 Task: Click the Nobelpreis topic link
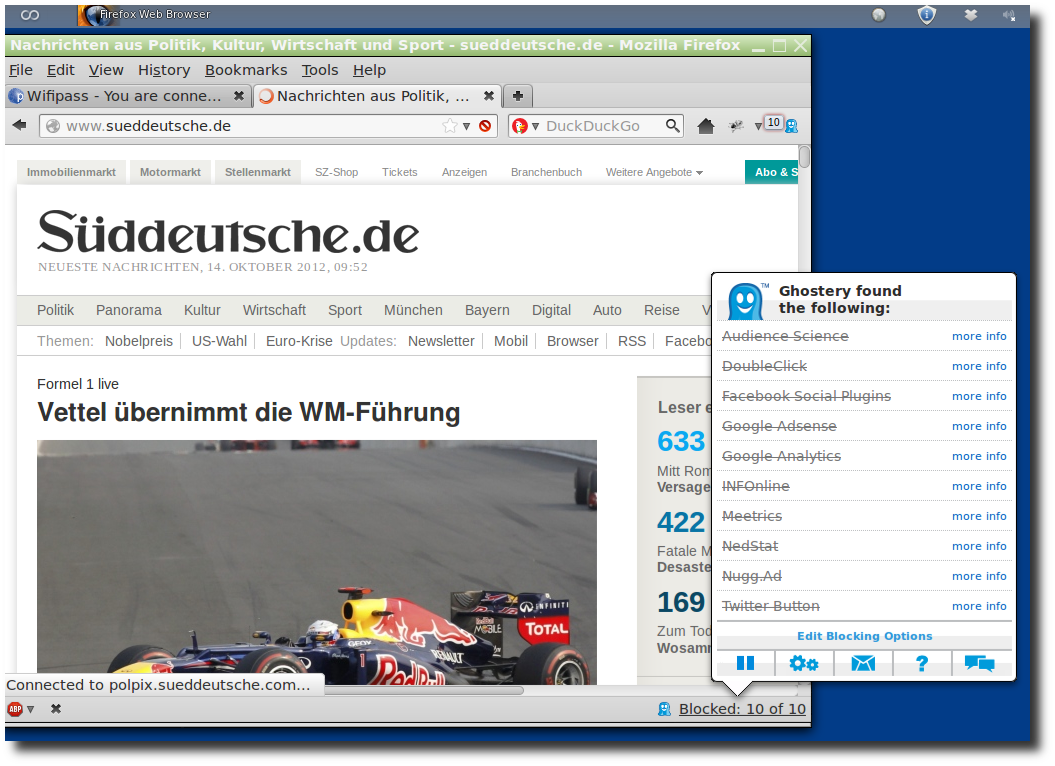coord(139,341)
